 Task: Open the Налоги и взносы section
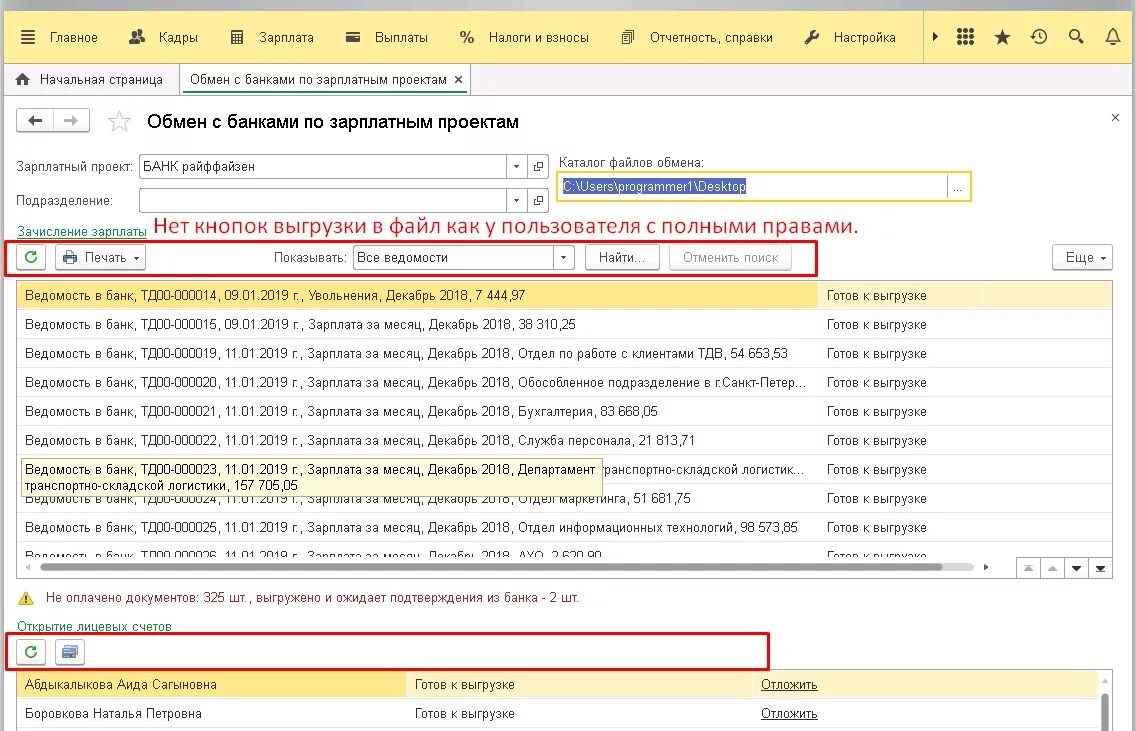[x=524, y=37]
